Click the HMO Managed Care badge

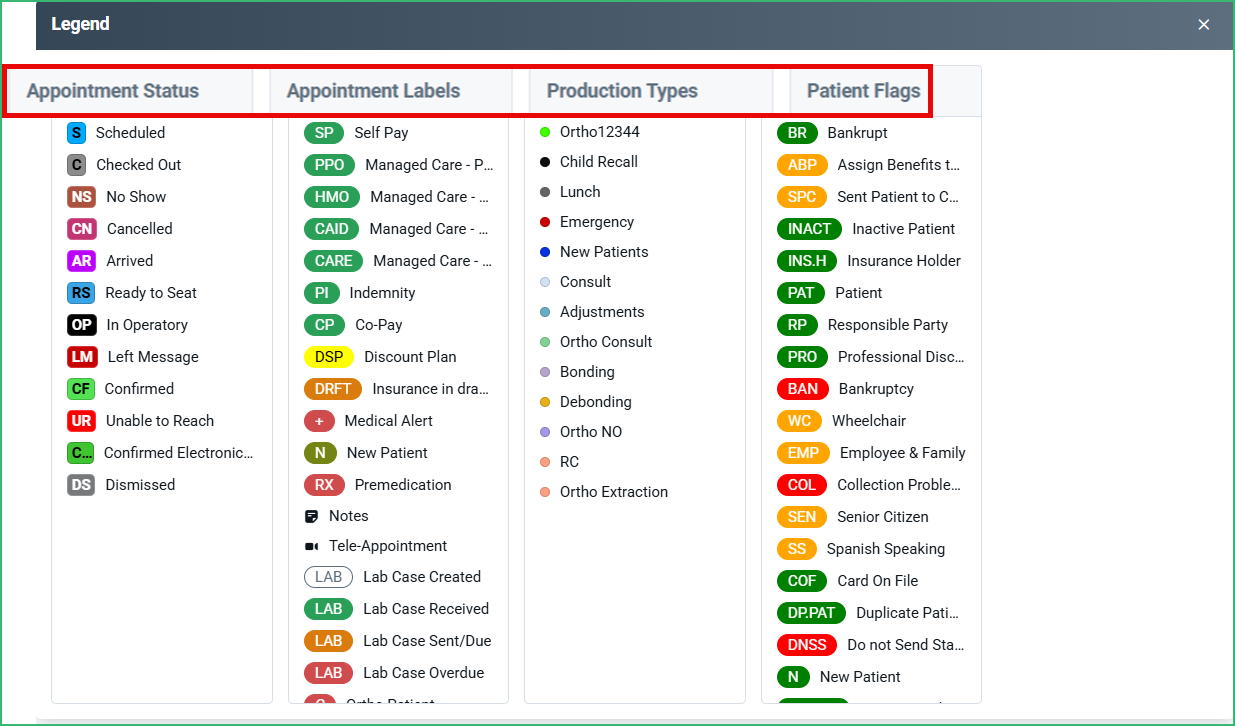click(x=332, y=197)
